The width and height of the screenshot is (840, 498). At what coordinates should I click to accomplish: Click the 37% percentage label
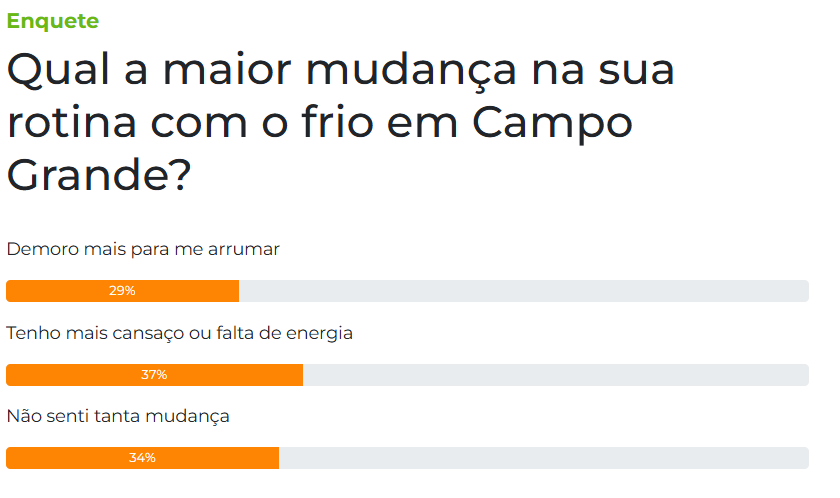[154, 375]
